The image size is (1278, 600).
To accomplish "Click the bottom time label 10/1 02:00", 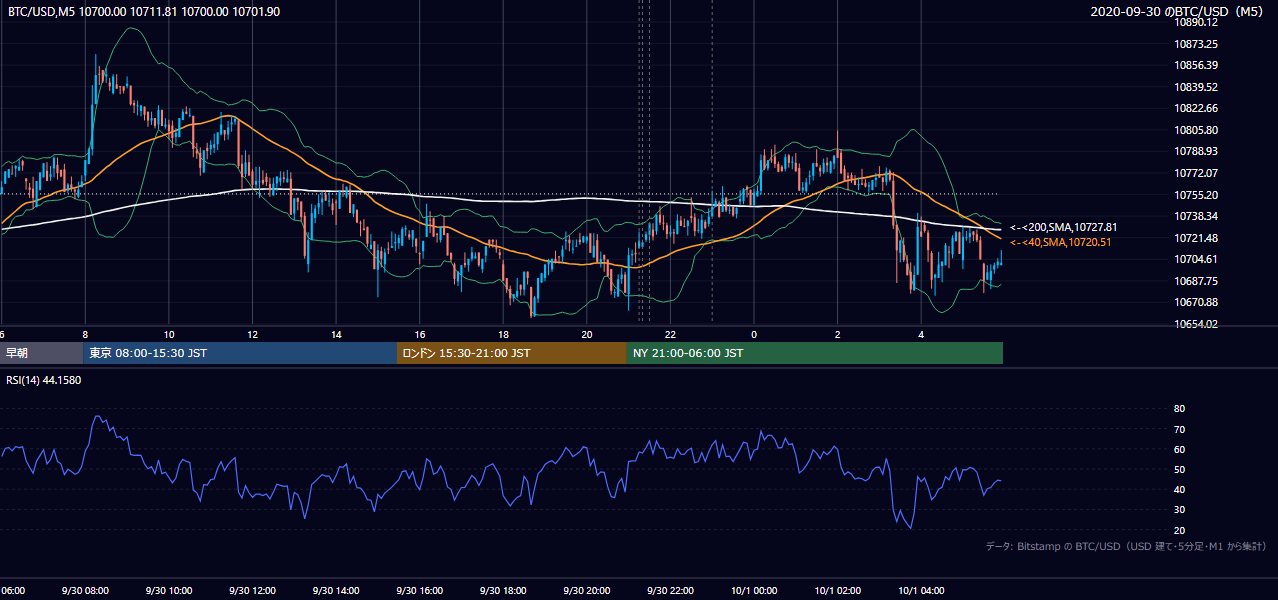I will tap(837, 591).
